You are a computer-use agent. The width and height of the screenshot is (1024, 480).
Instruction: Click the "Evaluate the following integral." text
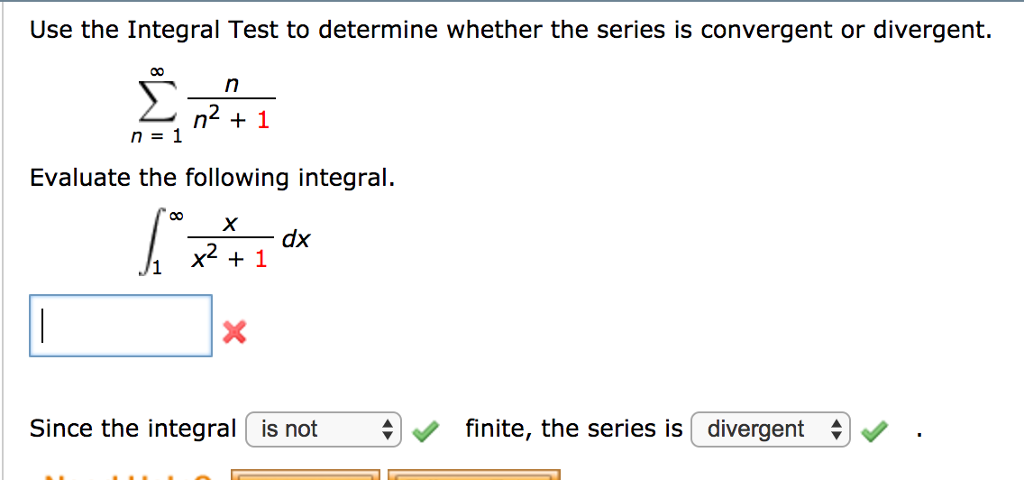tap(212, 178)
